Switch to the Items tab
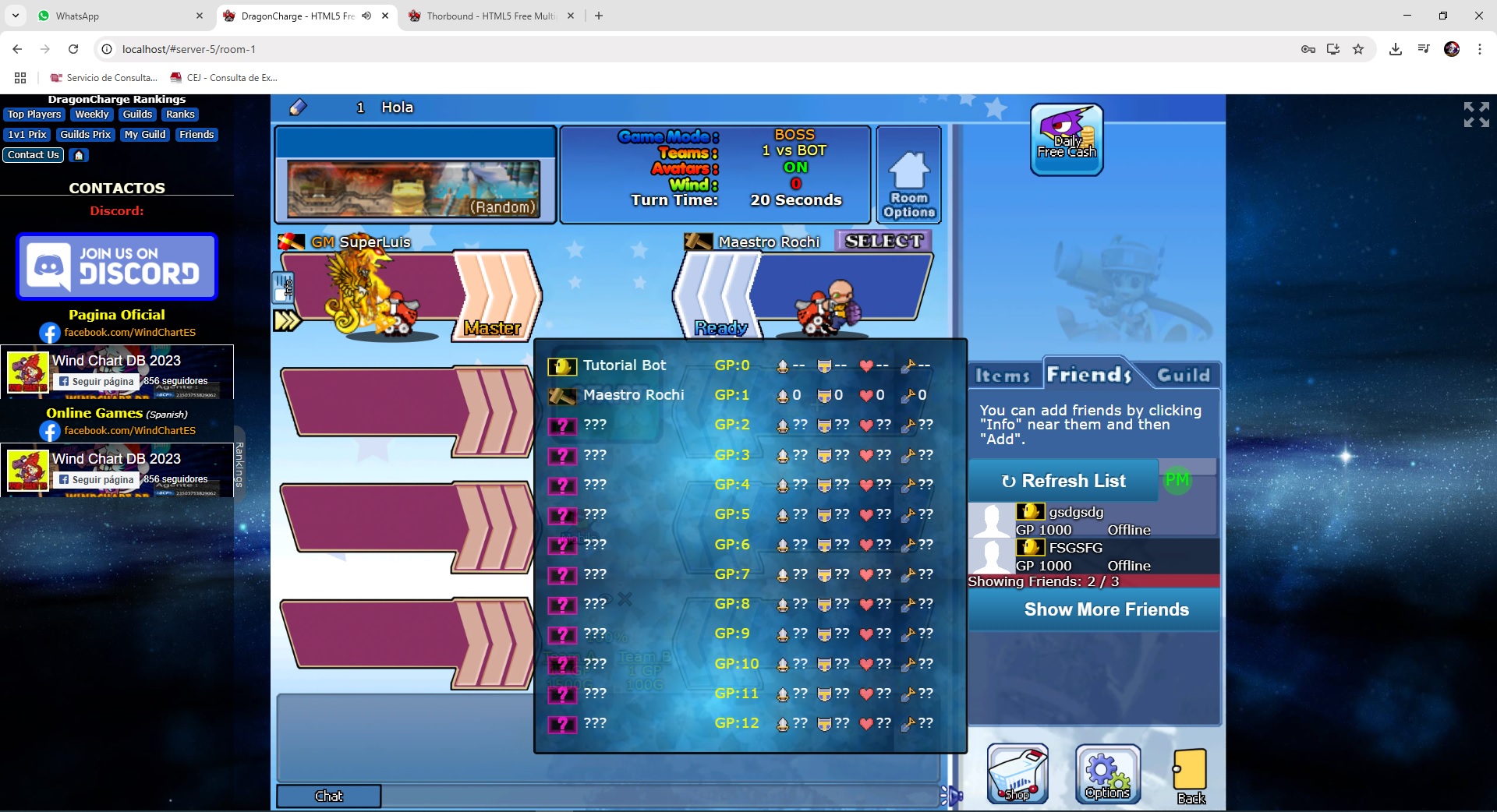Viewport: 1497px width, 812px height. pyautogui.click(x=1003, y=376)
